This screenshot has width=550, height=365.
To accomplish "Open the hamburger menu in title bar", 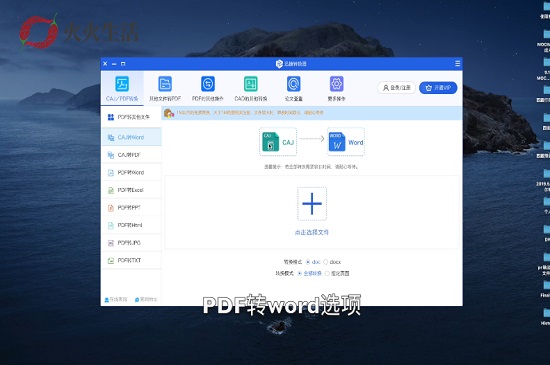I will click(457, 63).
